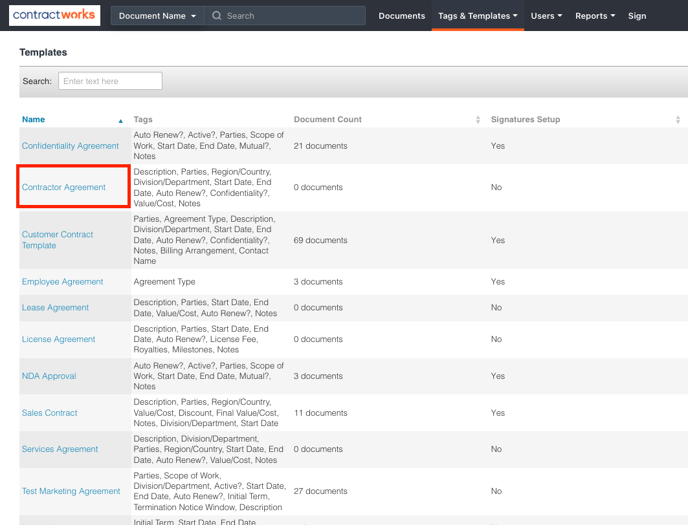The image size is (688, 525).
Task: Open the Sign menu item
Action: coord(637,16)
